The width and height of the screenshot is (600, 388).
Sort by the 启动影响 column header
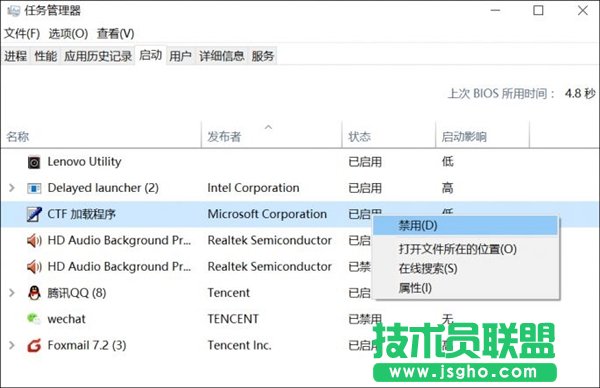483,136
